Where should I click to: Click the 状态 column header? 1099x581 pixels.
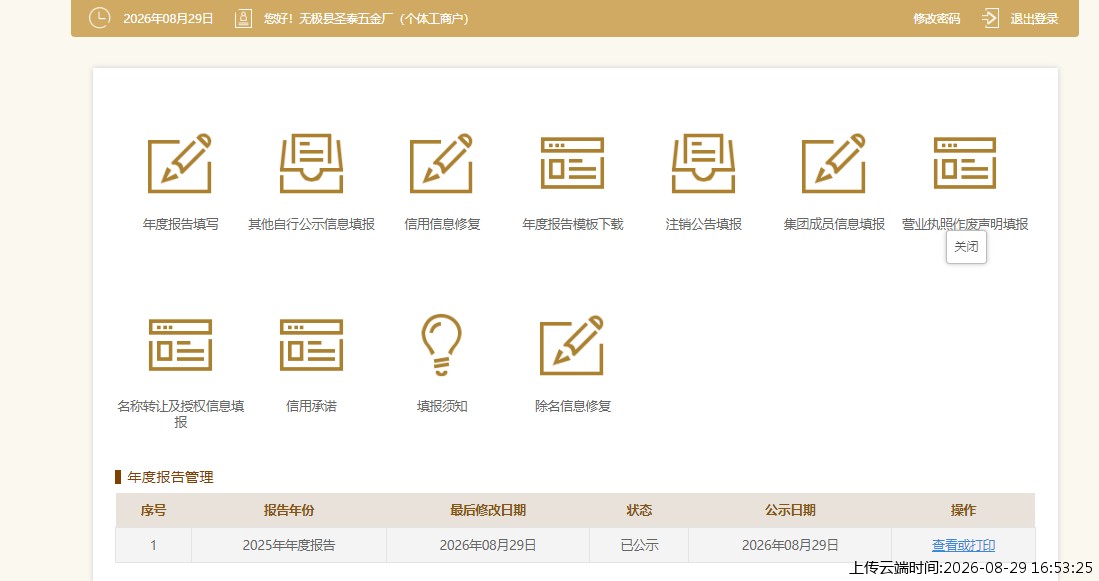(639, 510)
